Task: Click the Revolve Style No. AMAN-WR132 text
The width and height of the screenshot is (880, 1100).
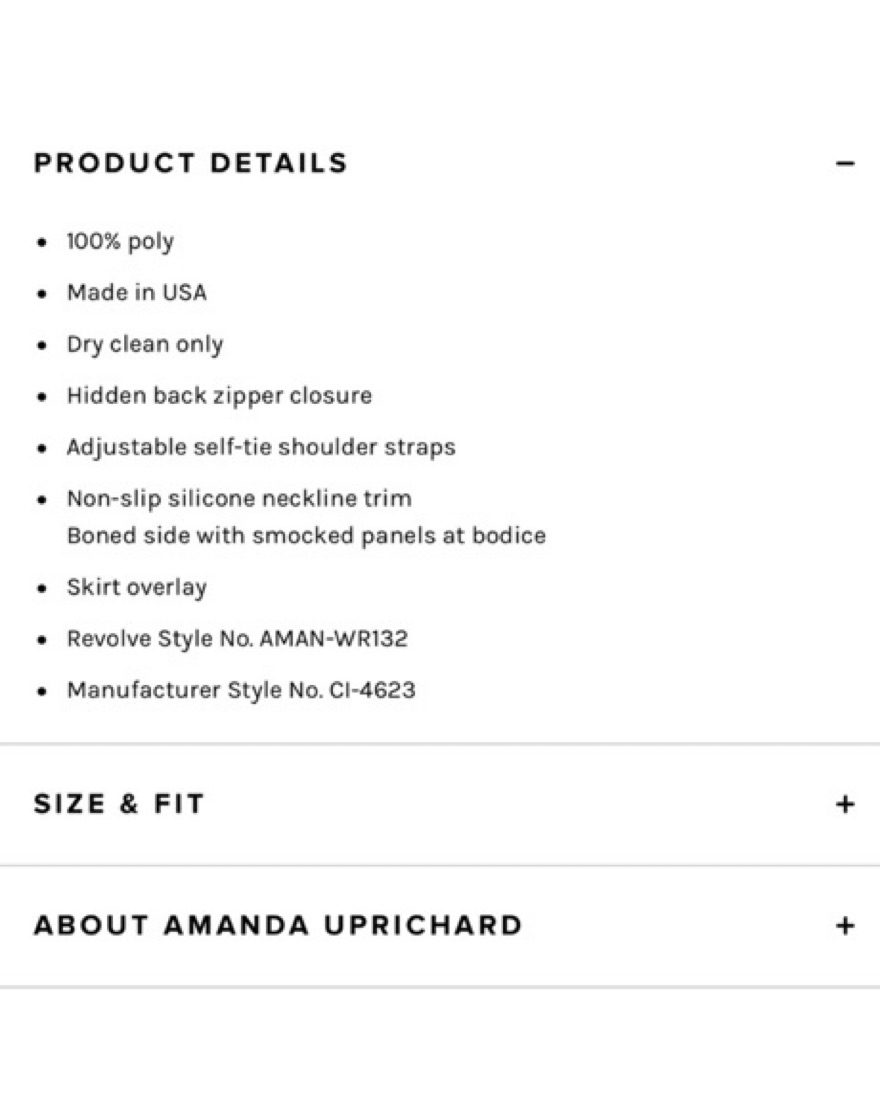Action: tap(237, 639)
